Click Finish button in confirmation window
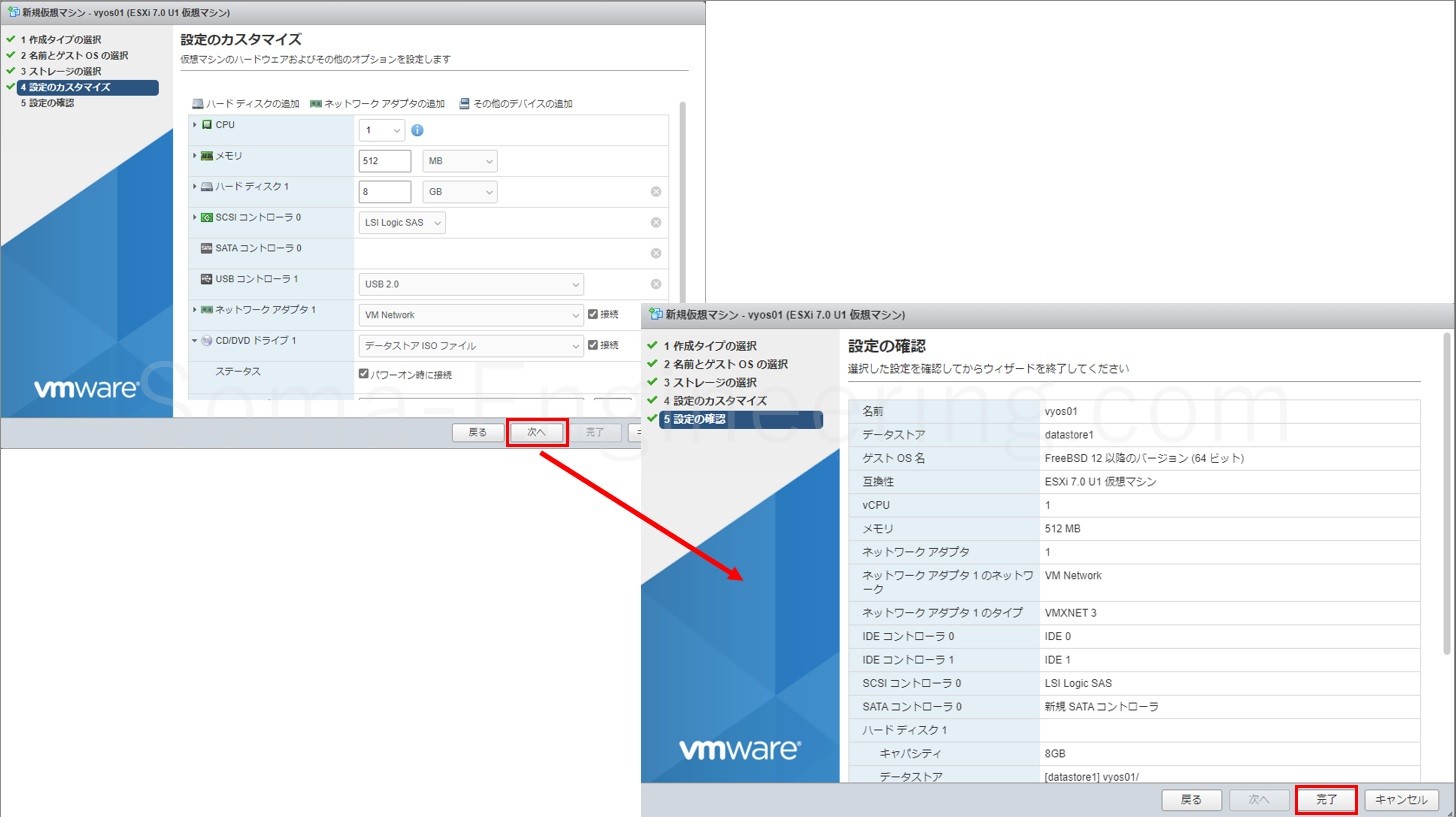 click(1326, 800)
